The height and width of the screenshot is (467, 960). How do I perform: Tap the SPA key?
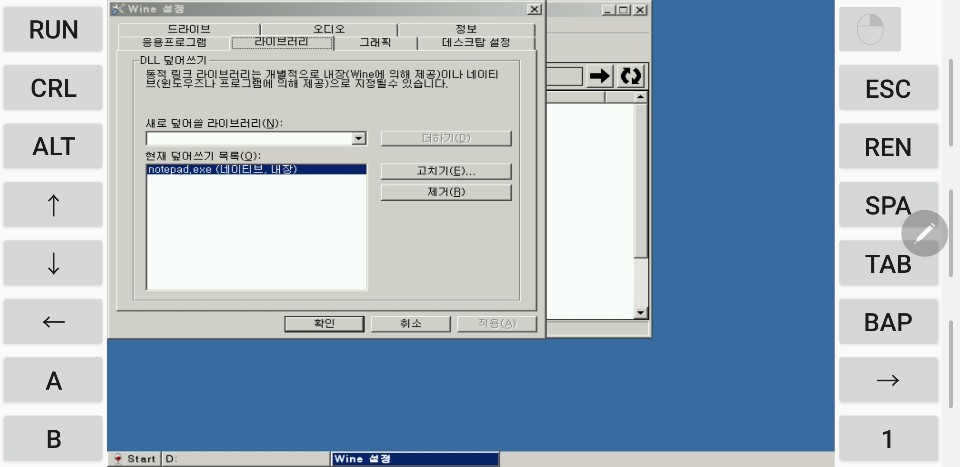888,204
